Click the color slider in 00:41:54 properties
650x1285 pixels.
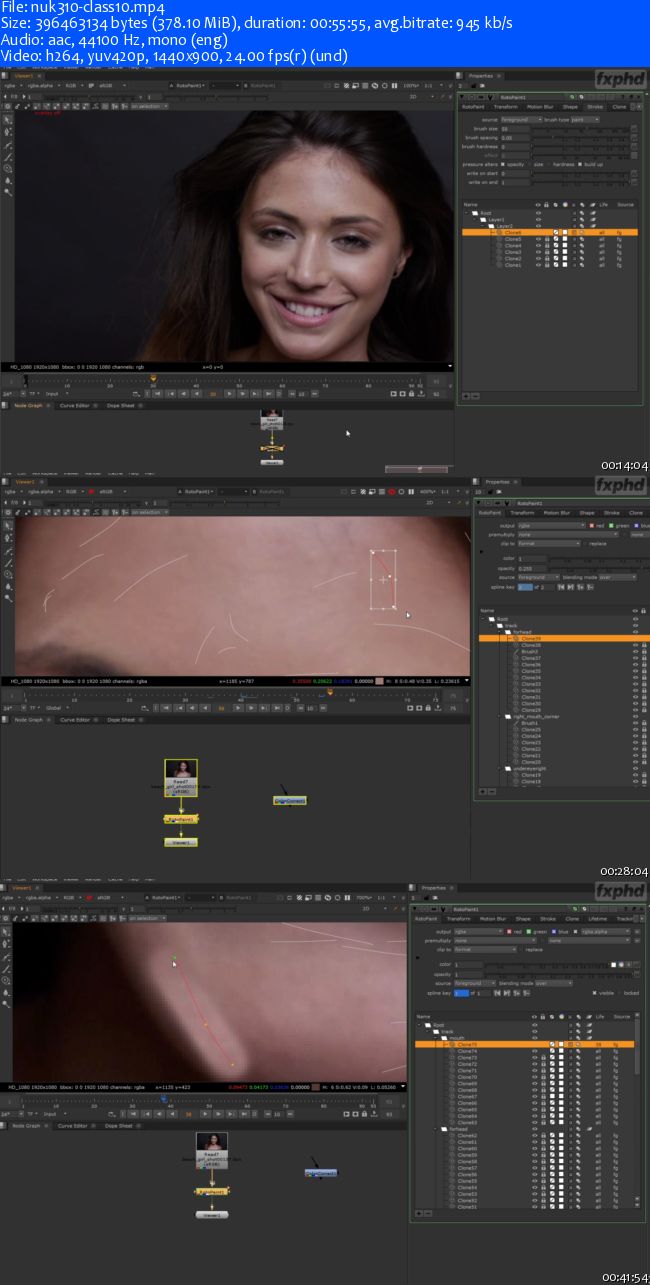pyautogui.click(x=547, y=965)
